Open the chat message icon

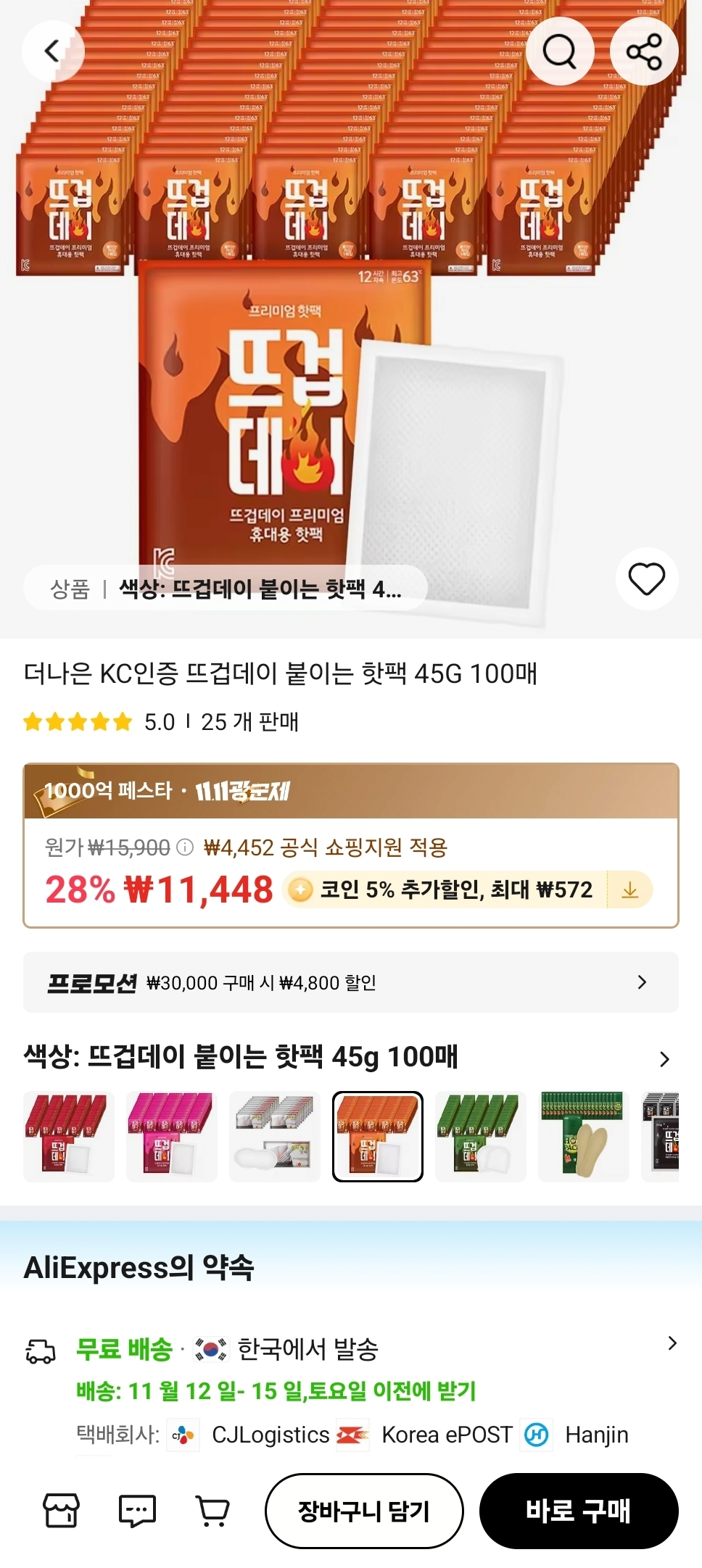click(x=137, y=1511)
